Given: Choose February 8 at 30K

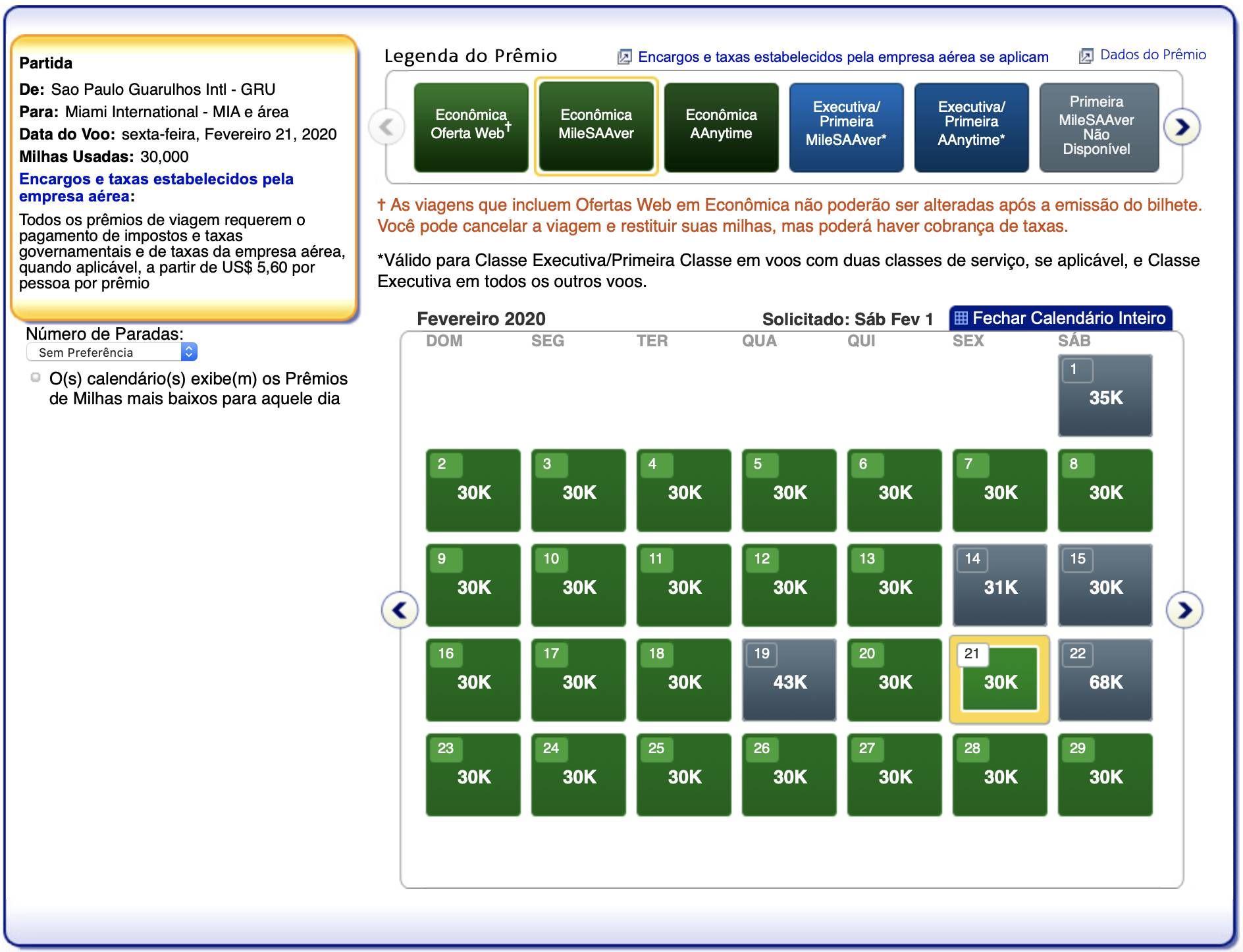Looking at the screenshot, I should coord(1105,490).
